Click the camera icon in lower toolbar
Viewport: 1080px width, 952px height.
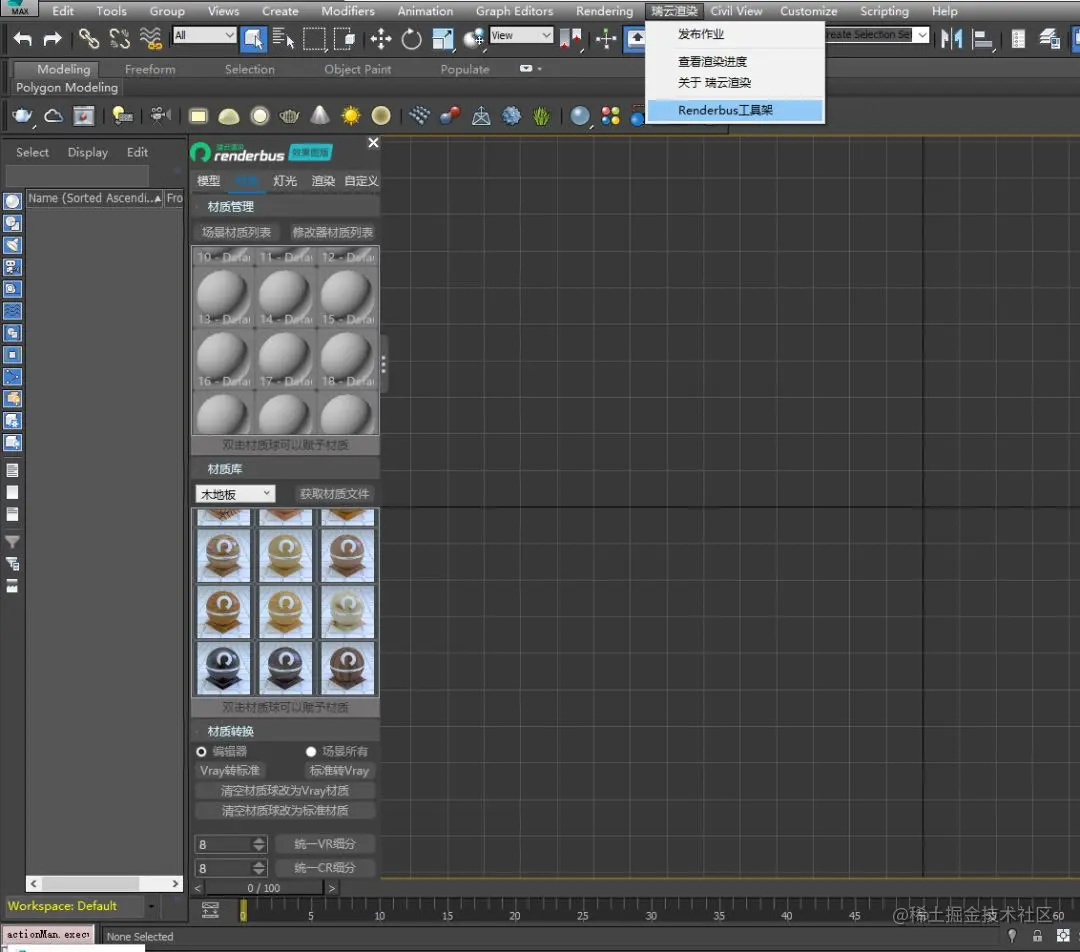160,115
